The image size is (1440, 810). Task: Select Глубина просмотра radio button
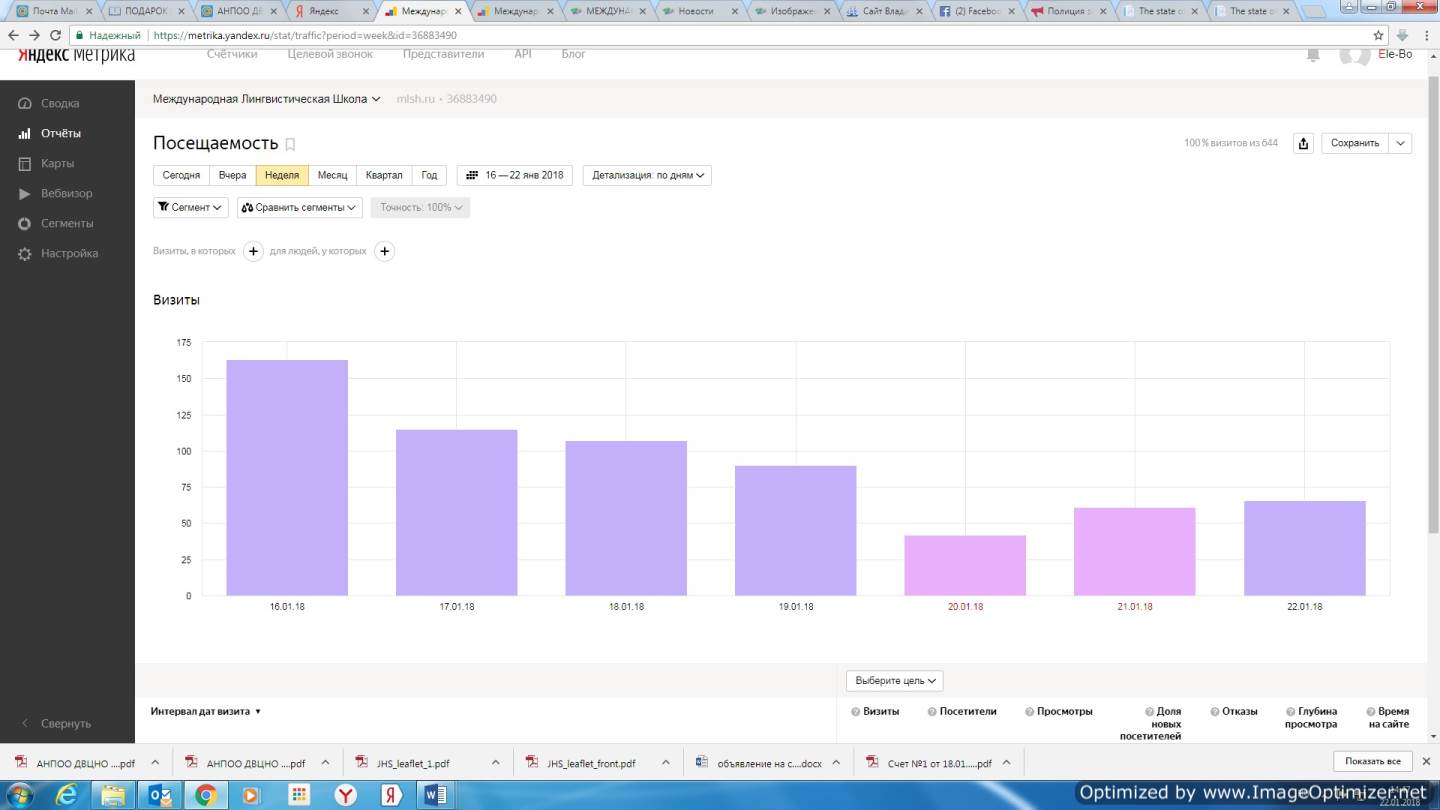1290,712
